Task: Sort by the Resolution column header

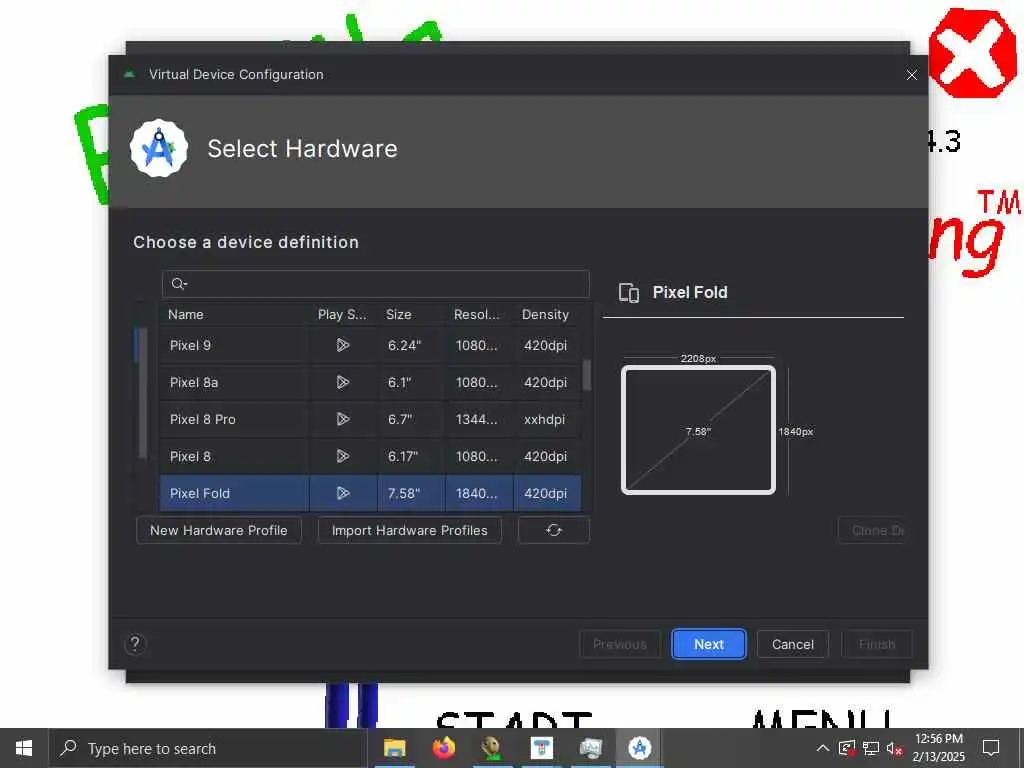Action: (479, 314)
